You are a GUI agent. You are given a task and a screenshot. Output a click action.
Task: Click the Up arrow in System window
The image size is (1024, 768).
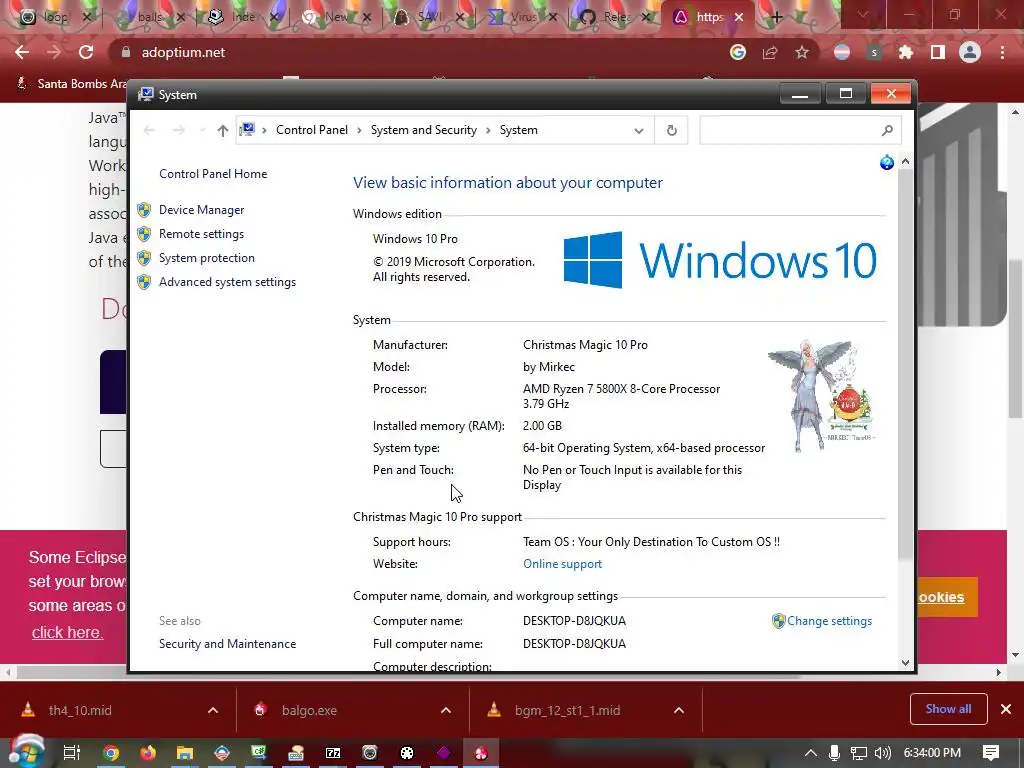click(223, 131)
